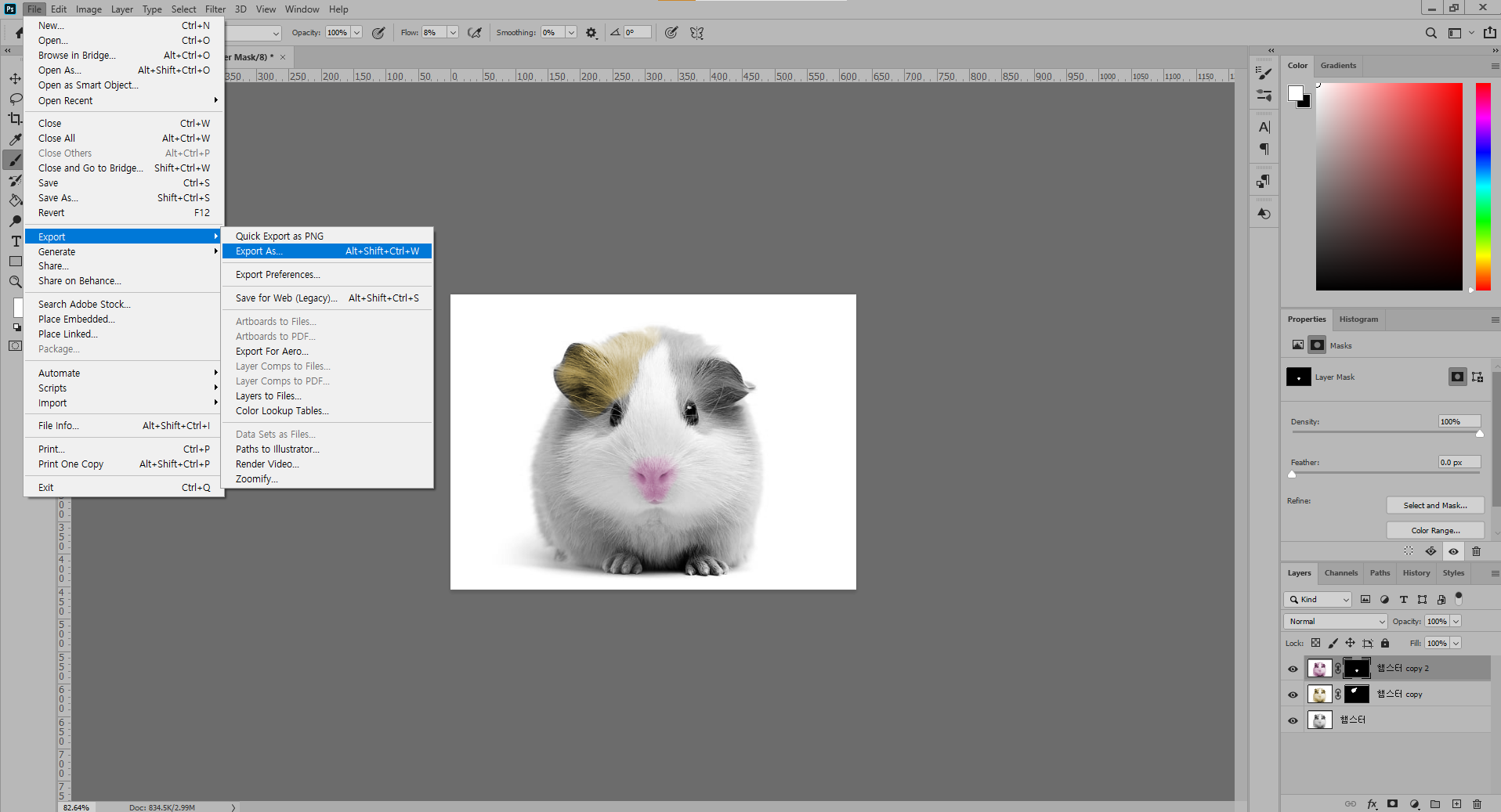Open the Normal blend mode dropdown
The height and width of the screenshot is (812, 1501).
[1336, 621]
